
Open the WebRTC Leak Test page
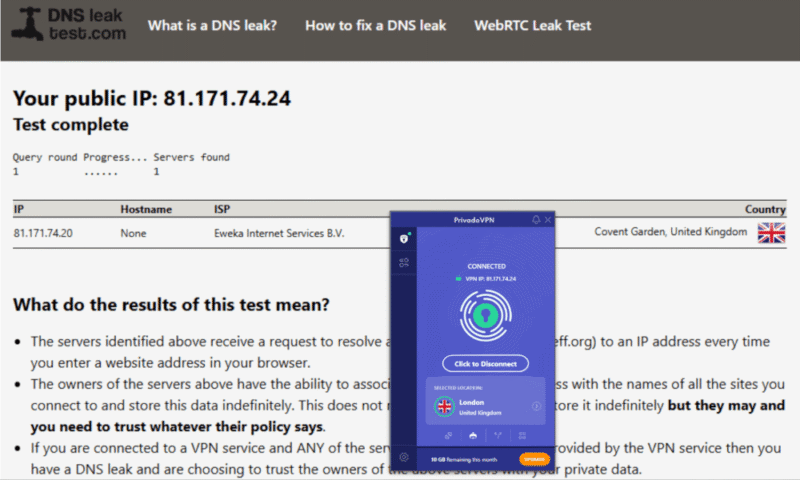tap(533, 26)
